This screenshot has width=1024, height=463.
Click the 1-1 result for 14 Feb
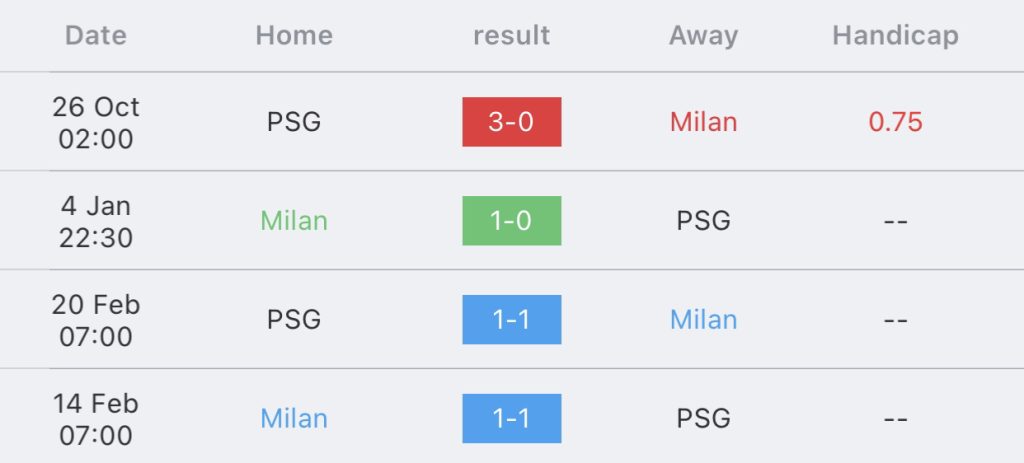pos(512,419)
